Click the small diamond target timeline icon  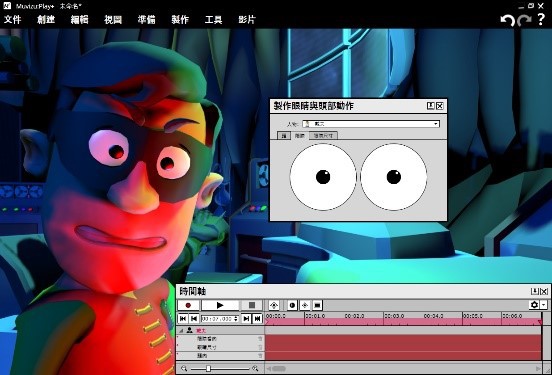coord(305,305)
